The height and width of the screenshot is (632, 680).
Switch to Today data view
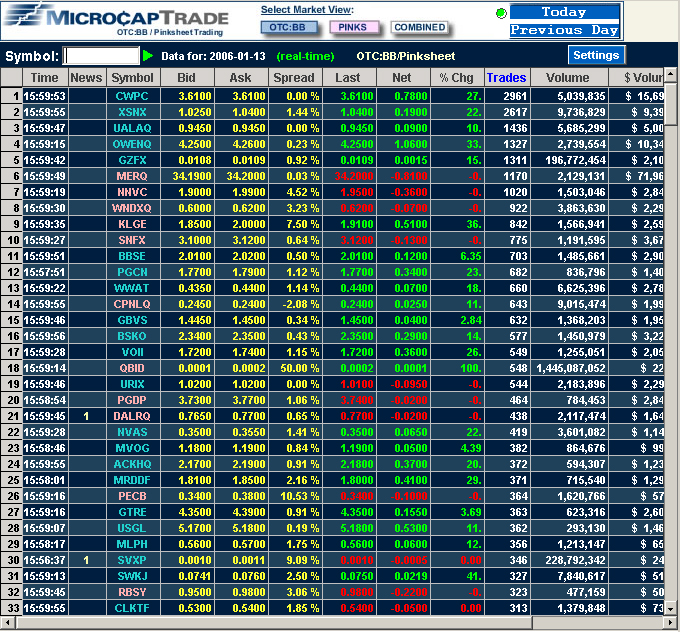(x=564, y=12)
